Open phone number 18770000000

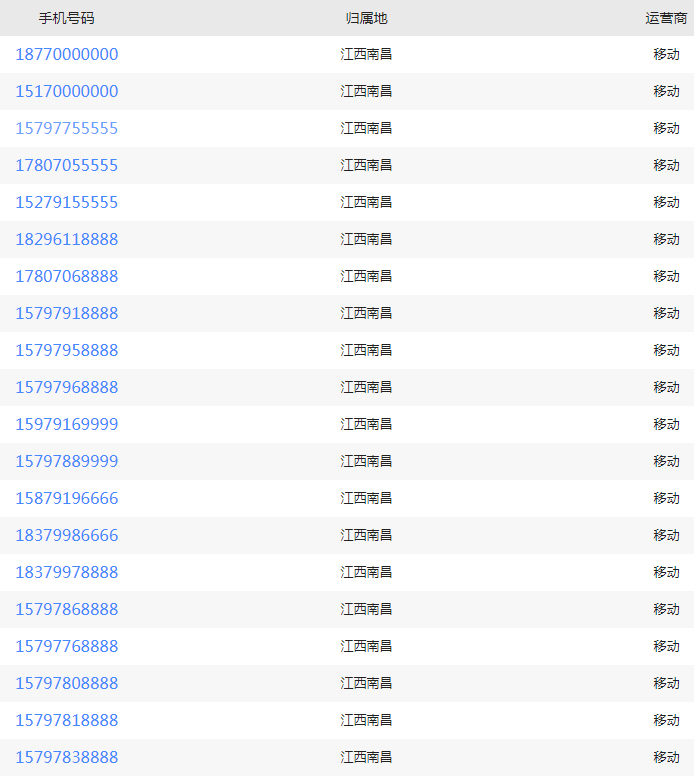[67, 54]
